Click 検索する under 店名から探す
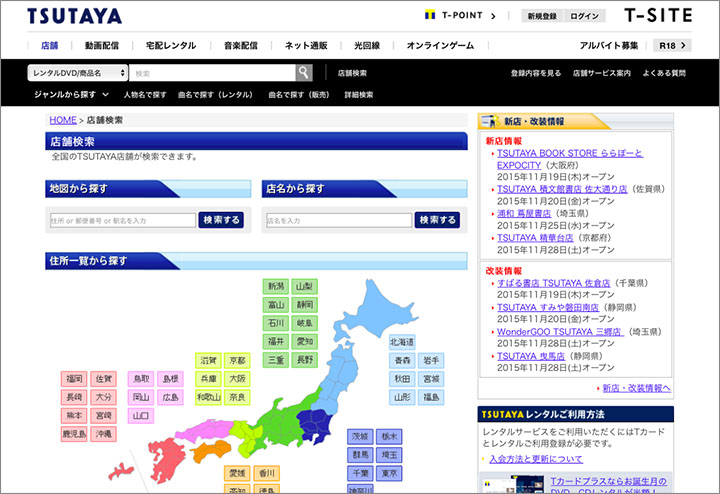 coord(437,220)
